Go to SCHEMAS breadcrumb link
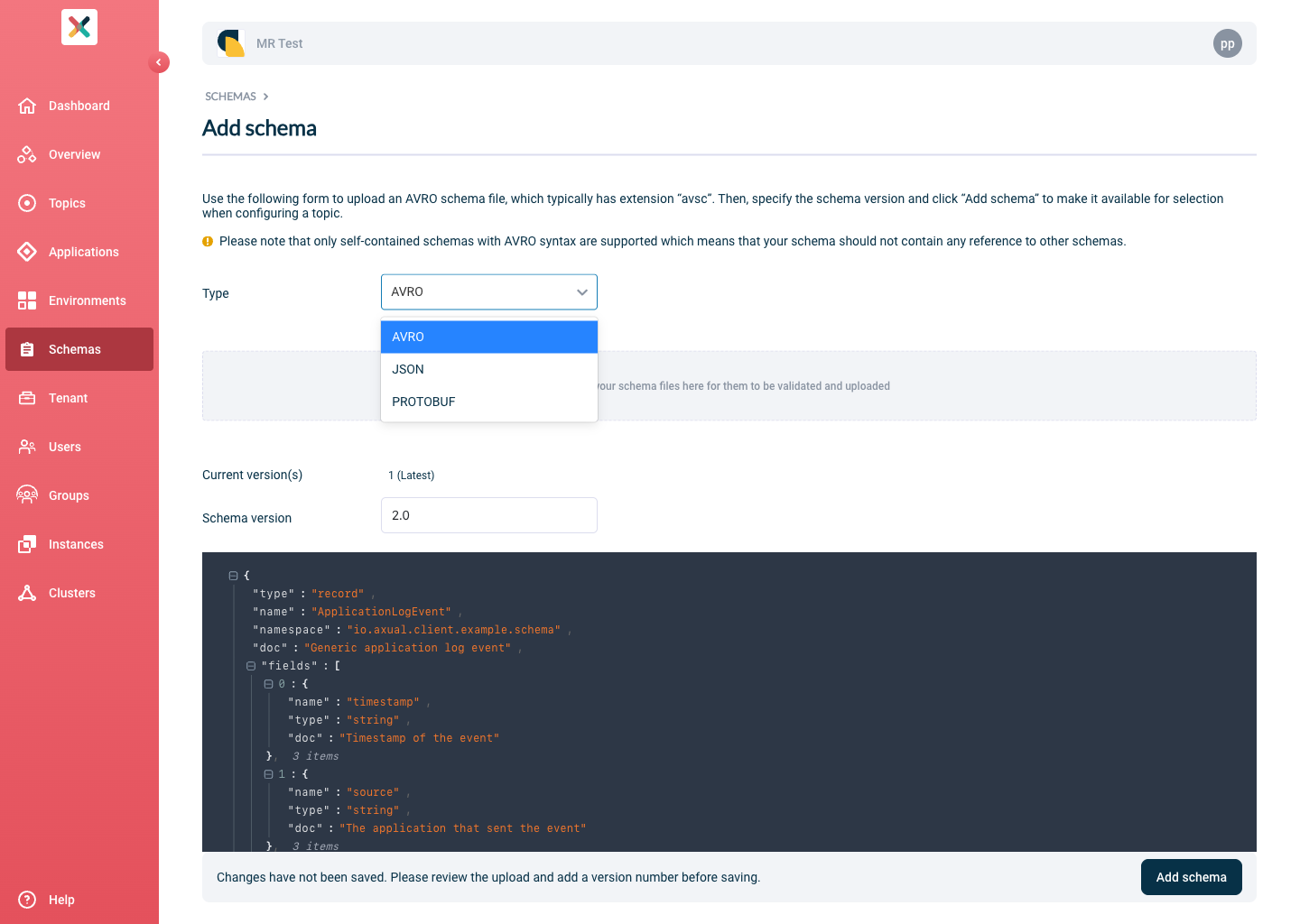This screenshot has height=924, width=1300. (230, 97)
